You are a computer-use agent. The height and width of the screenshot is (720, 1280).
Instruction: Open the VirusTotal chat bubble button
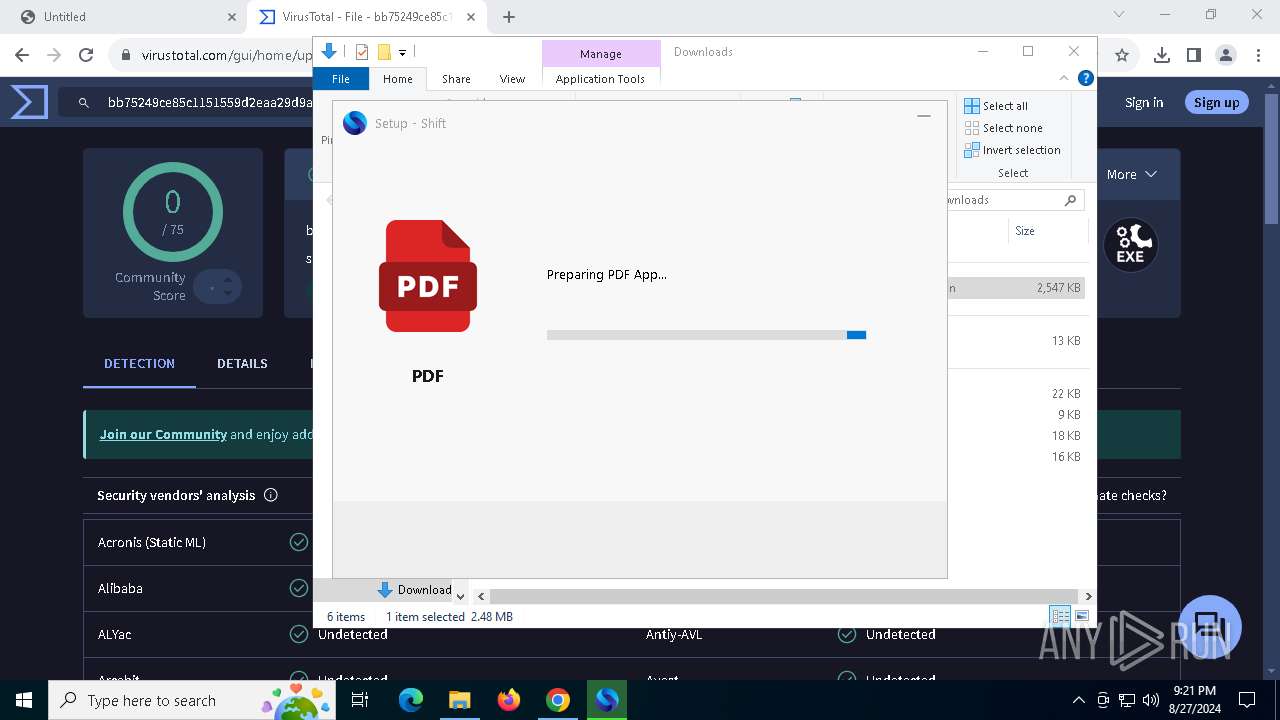pyautogui.click(x=1209, y=626)
